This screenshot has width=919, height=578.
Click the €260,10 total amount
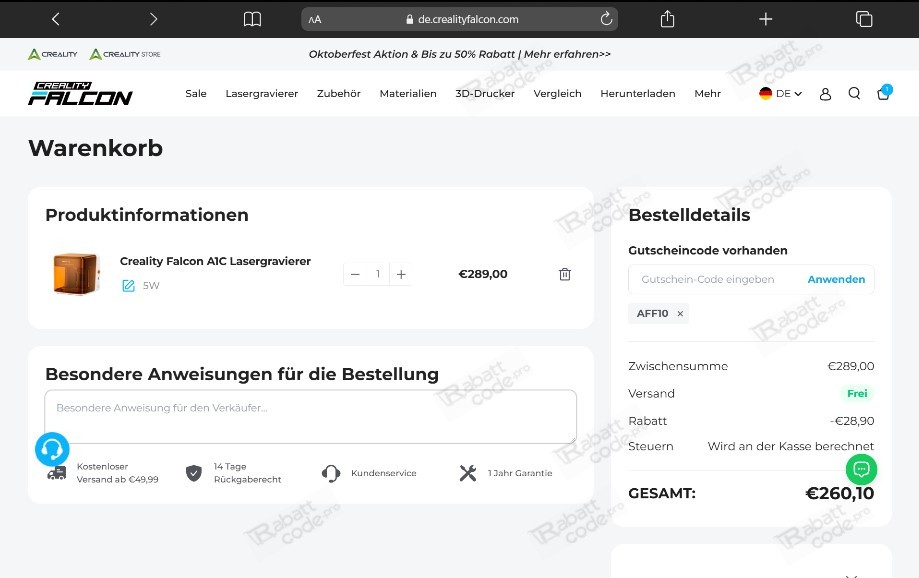(839, 494)
